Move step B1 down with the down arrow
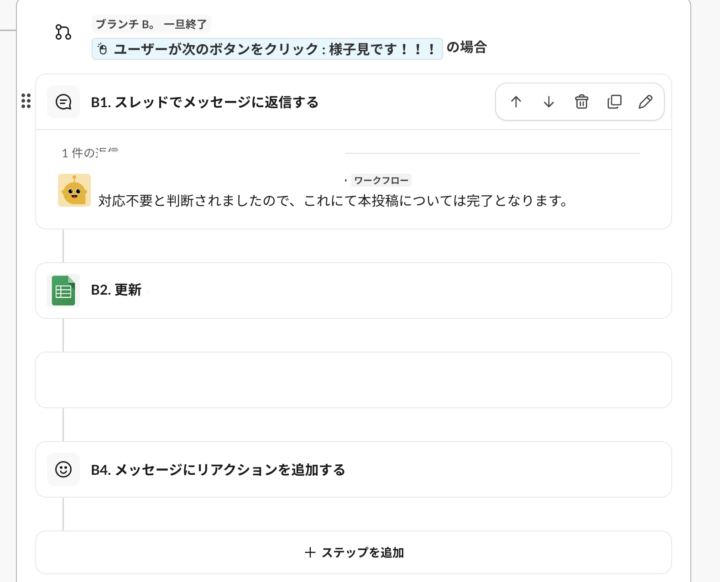 (x=549, y=102)
